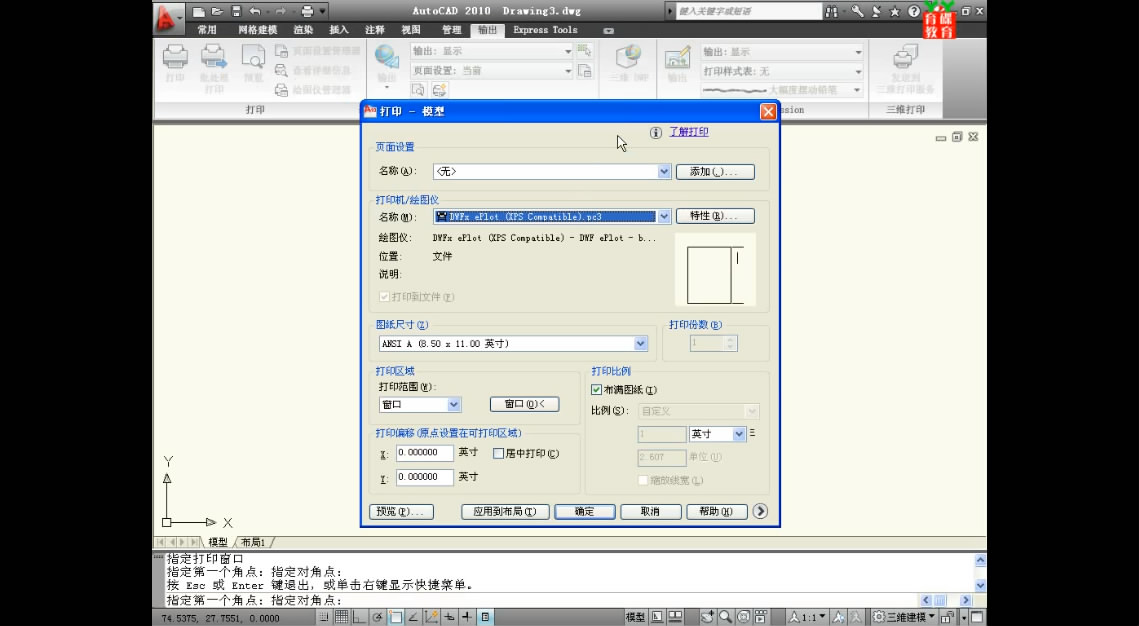Open the 比例 自定义 scale dropdown

699,411
